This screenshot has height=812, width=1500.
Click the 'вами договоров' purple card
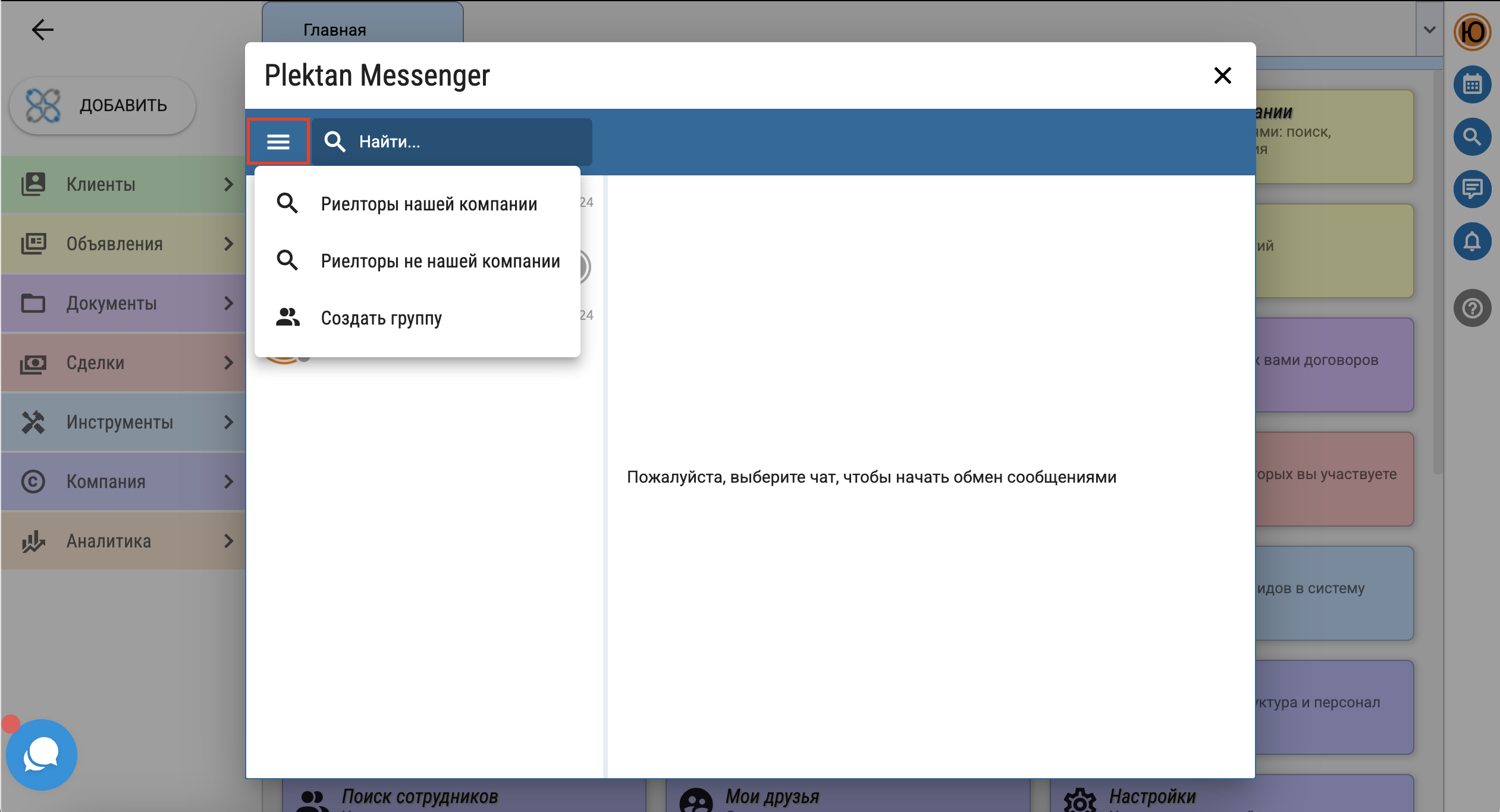(x=1334, y=365)
